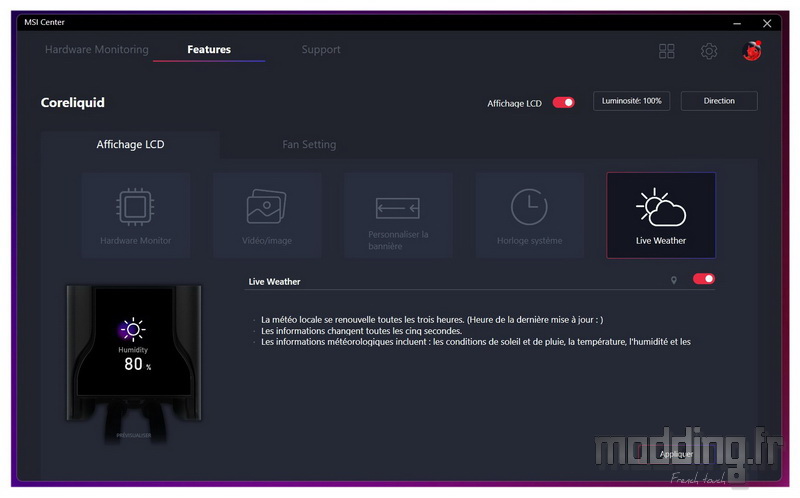Click the 'Les informations météorologiques incluent' line
The image size is (800, 498).
click(476, 342)
